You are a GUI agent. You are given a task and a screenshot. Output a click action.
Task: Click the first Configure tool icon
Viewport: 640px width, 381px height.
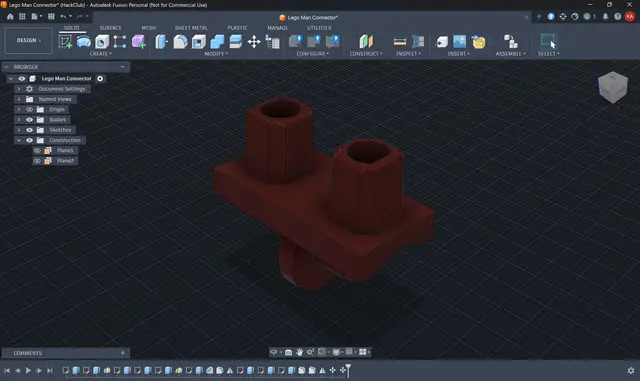click(x=296, y=41)
